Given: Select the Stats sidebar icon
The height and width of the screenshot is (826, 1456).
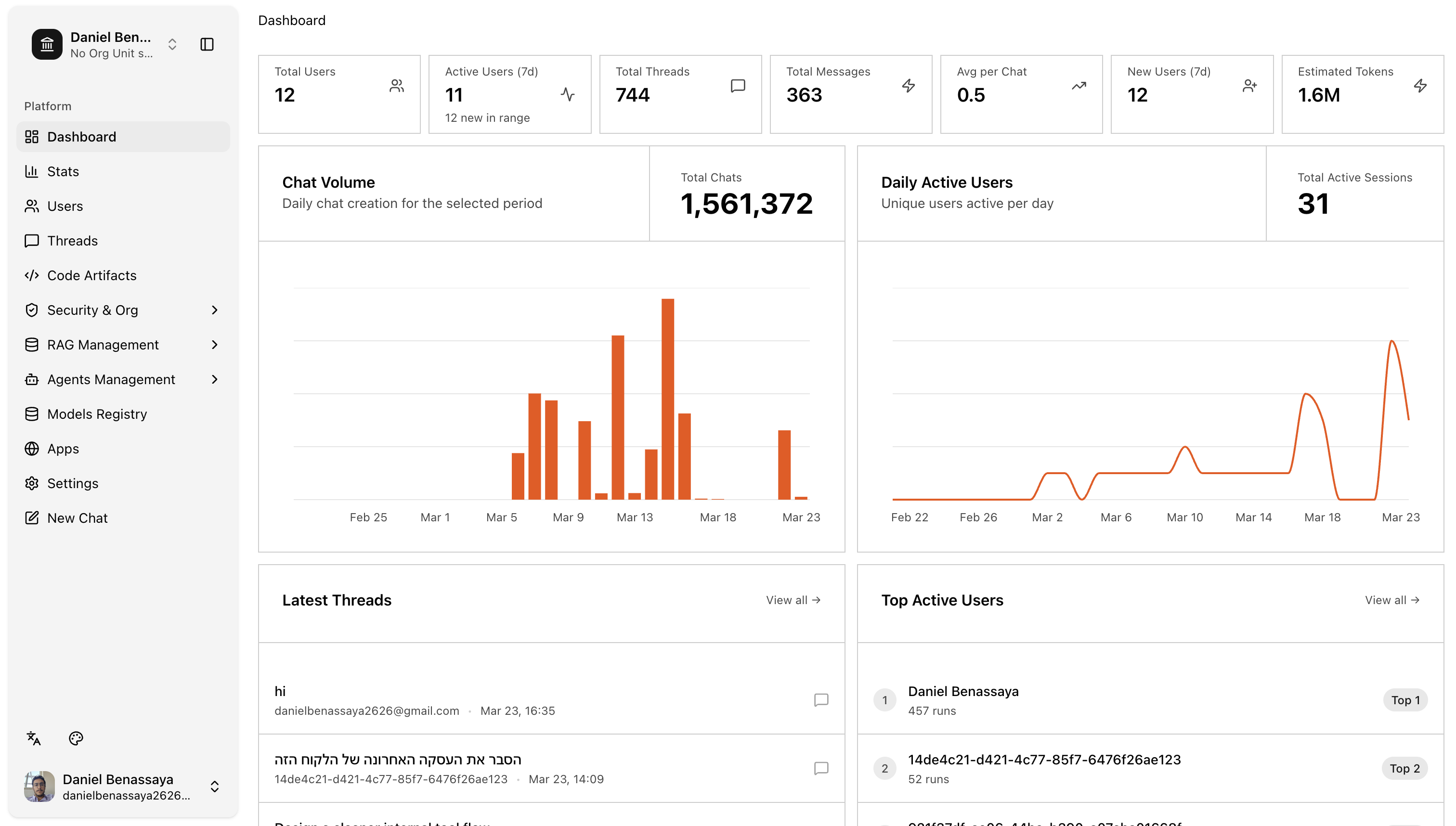Looking at the screenshot, I should click(x=32, y=171).
